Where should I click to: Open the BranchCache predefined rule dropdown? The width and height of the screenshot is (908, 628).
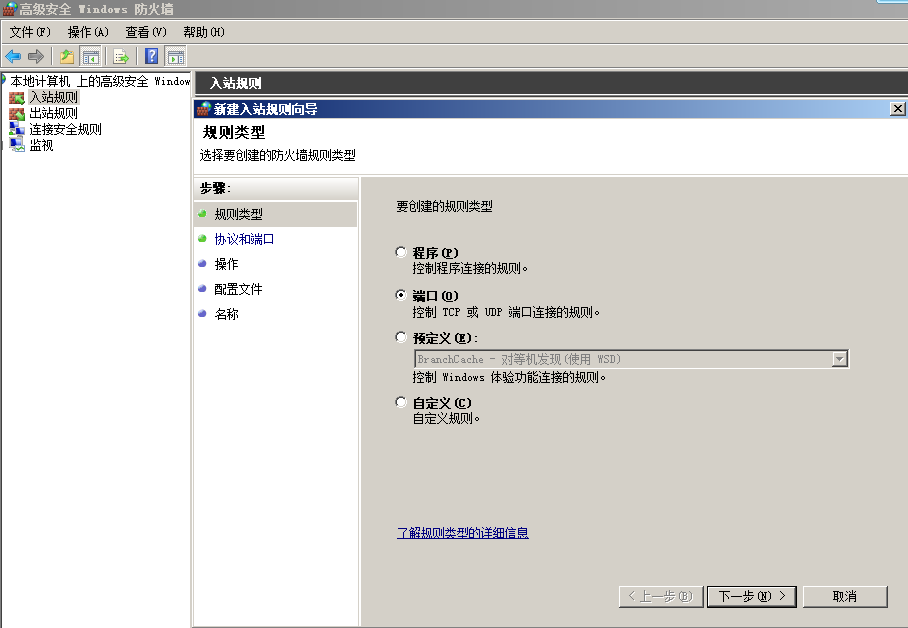840,359
